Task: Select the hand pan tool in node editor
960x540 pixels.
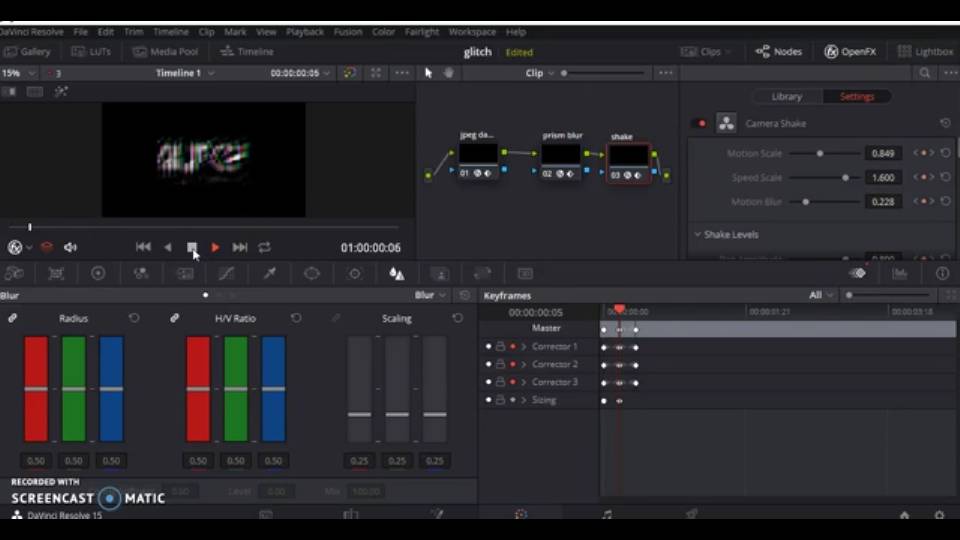Action: (449, 73)
